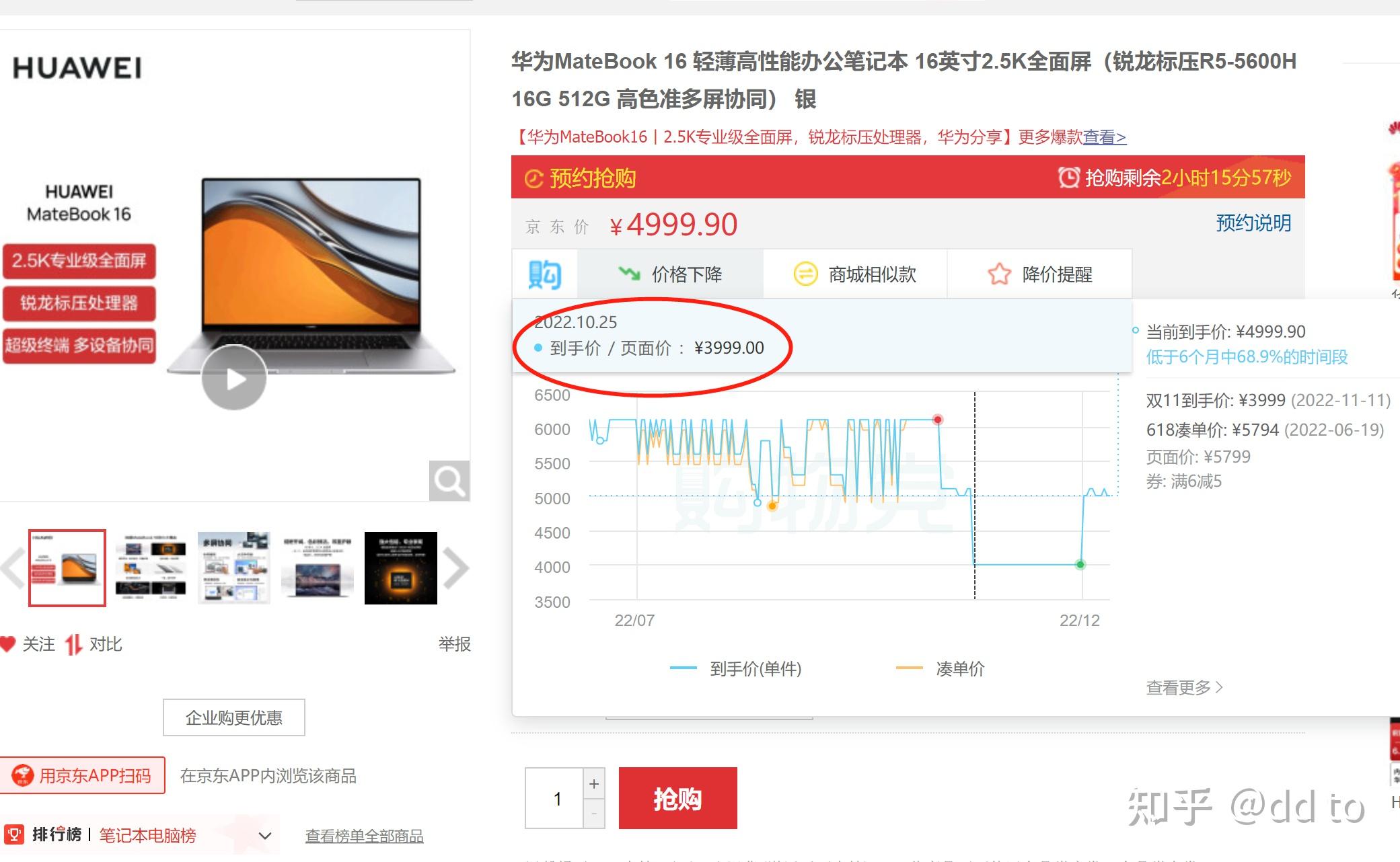Screen dimensions: 1400x862
Task: Click the 超级终端 多设备协同 red badge
Action: [79, 346]
